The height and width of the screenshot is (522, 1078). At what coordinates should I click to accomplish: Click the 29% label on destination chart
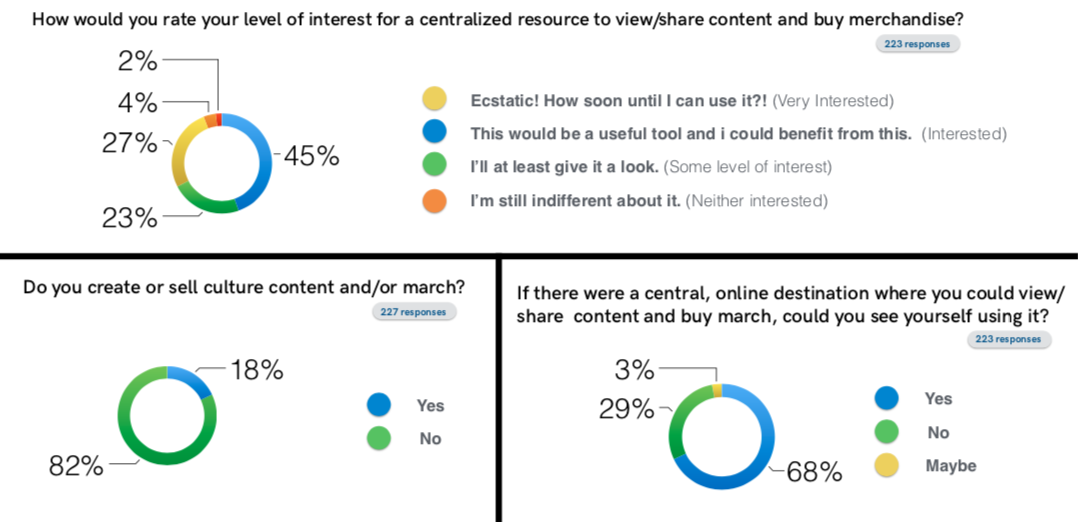[x=626, y=410]
